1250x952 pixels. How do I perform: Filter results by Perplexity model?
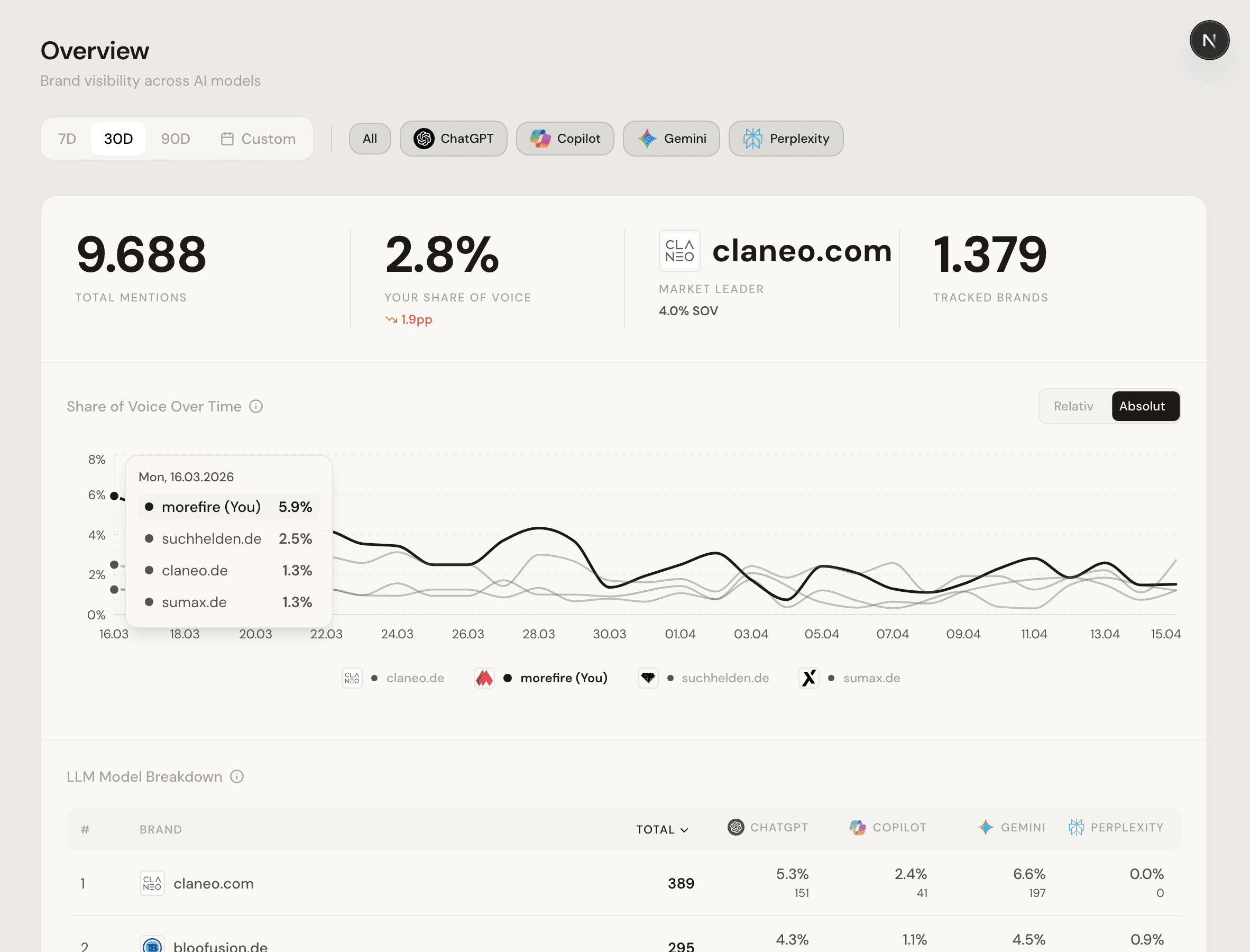(x=786, y=139)
